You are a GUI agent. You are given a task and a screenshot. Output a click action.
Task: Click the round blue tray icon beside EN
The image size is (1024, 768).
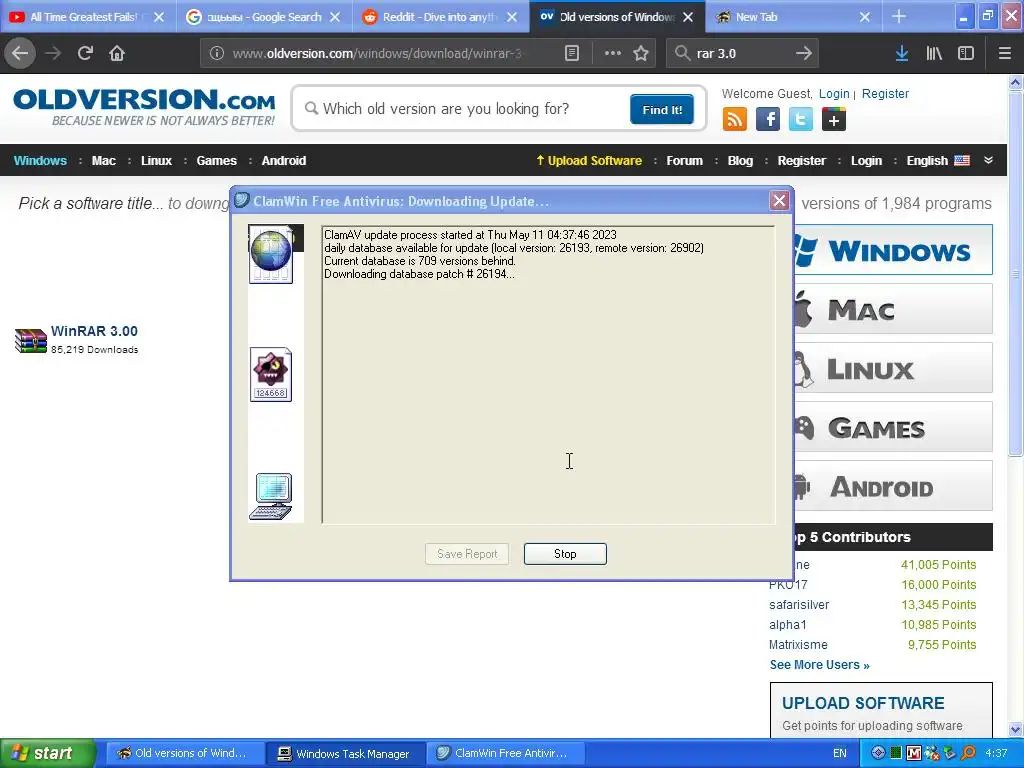click(878, 753)
